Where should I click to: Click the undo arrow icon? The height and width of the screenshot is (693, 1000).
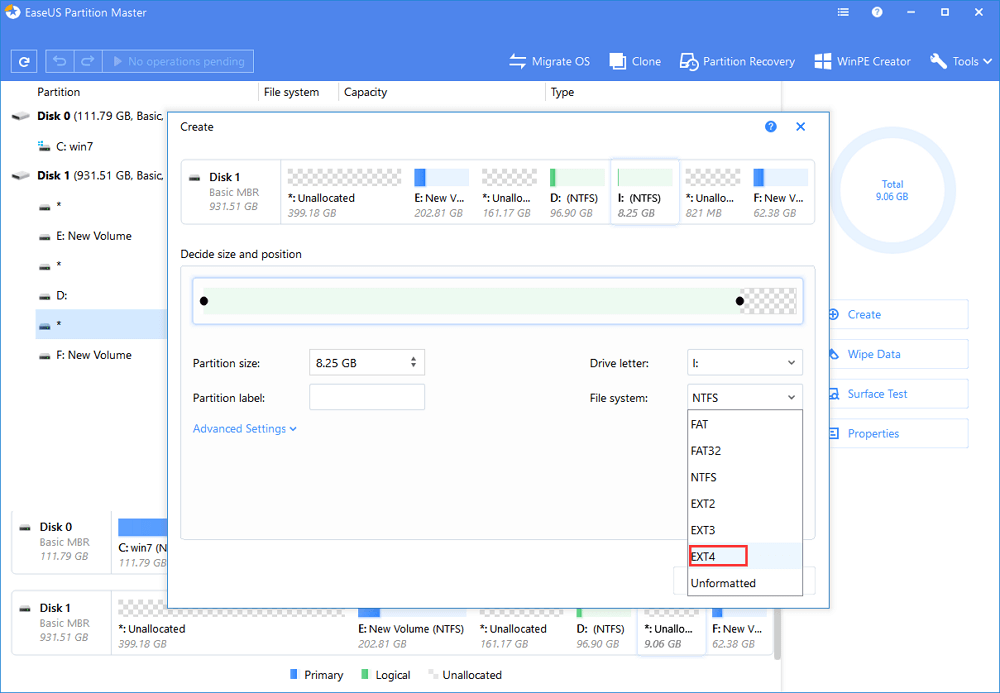coord(59,62)
